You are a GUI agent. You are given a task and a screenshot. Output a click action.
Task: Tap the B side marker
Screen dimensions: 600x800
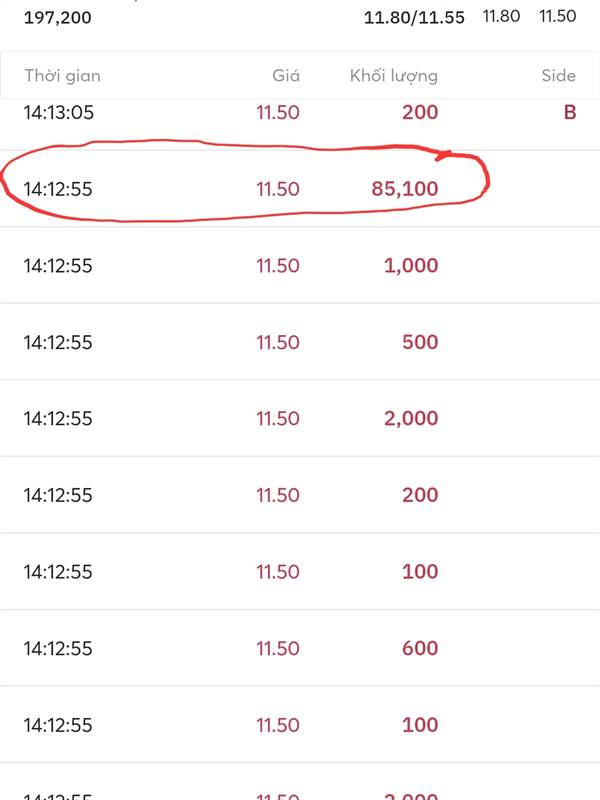click(570, 112)
